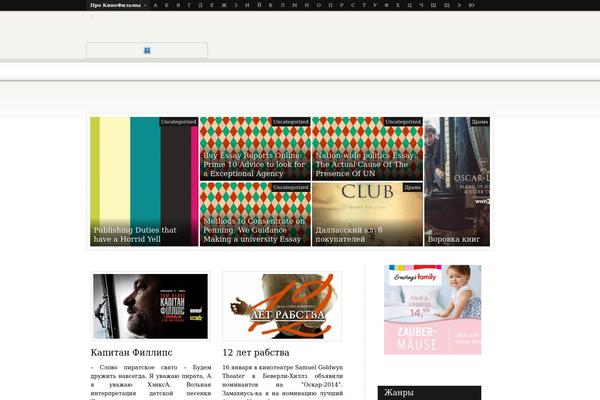Click Uncategorized tag on Buy Essay tile

coord(291,122)
